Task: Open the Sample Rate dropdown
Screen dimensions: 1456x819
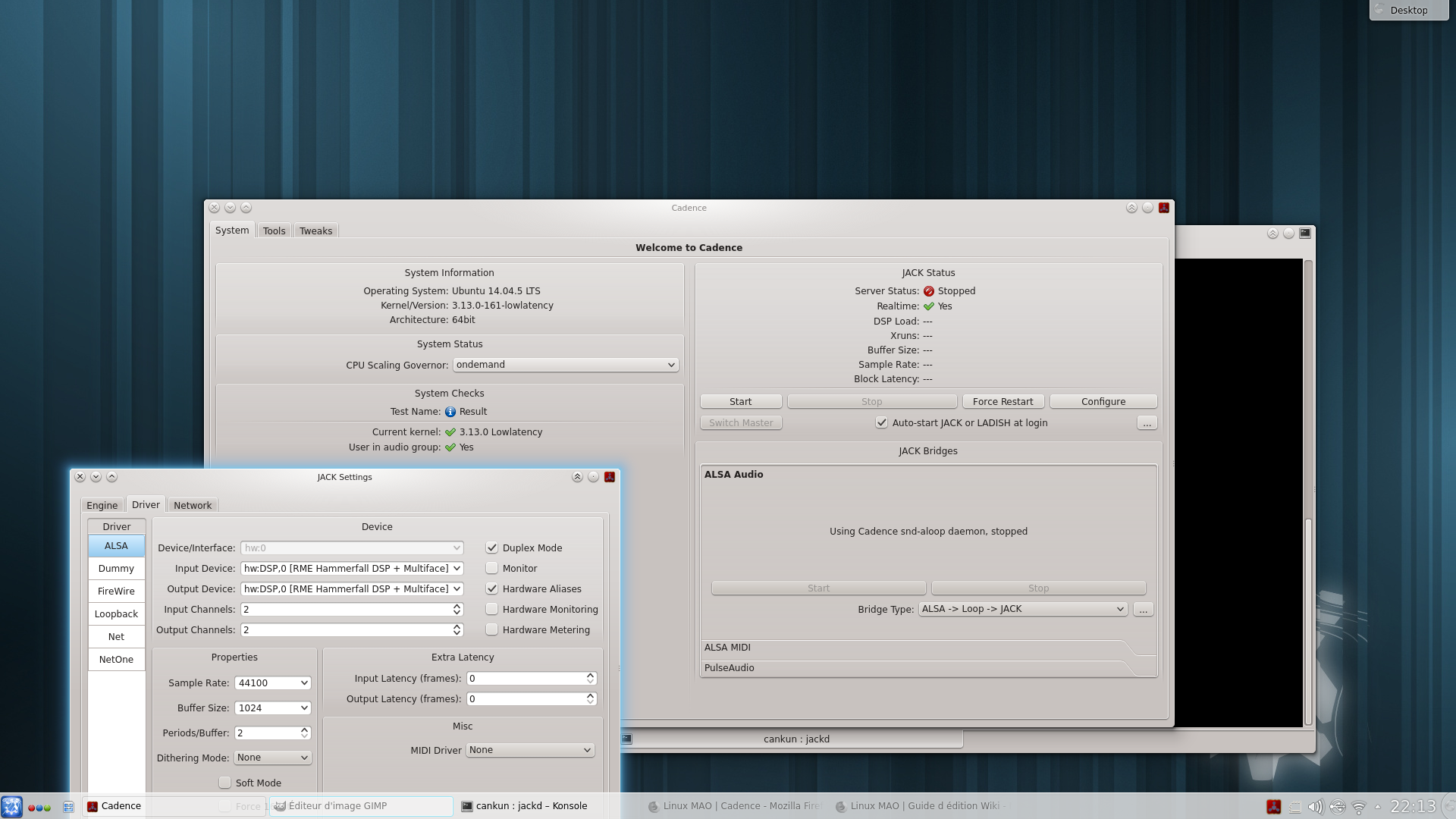Action: [x=272, y=682]
